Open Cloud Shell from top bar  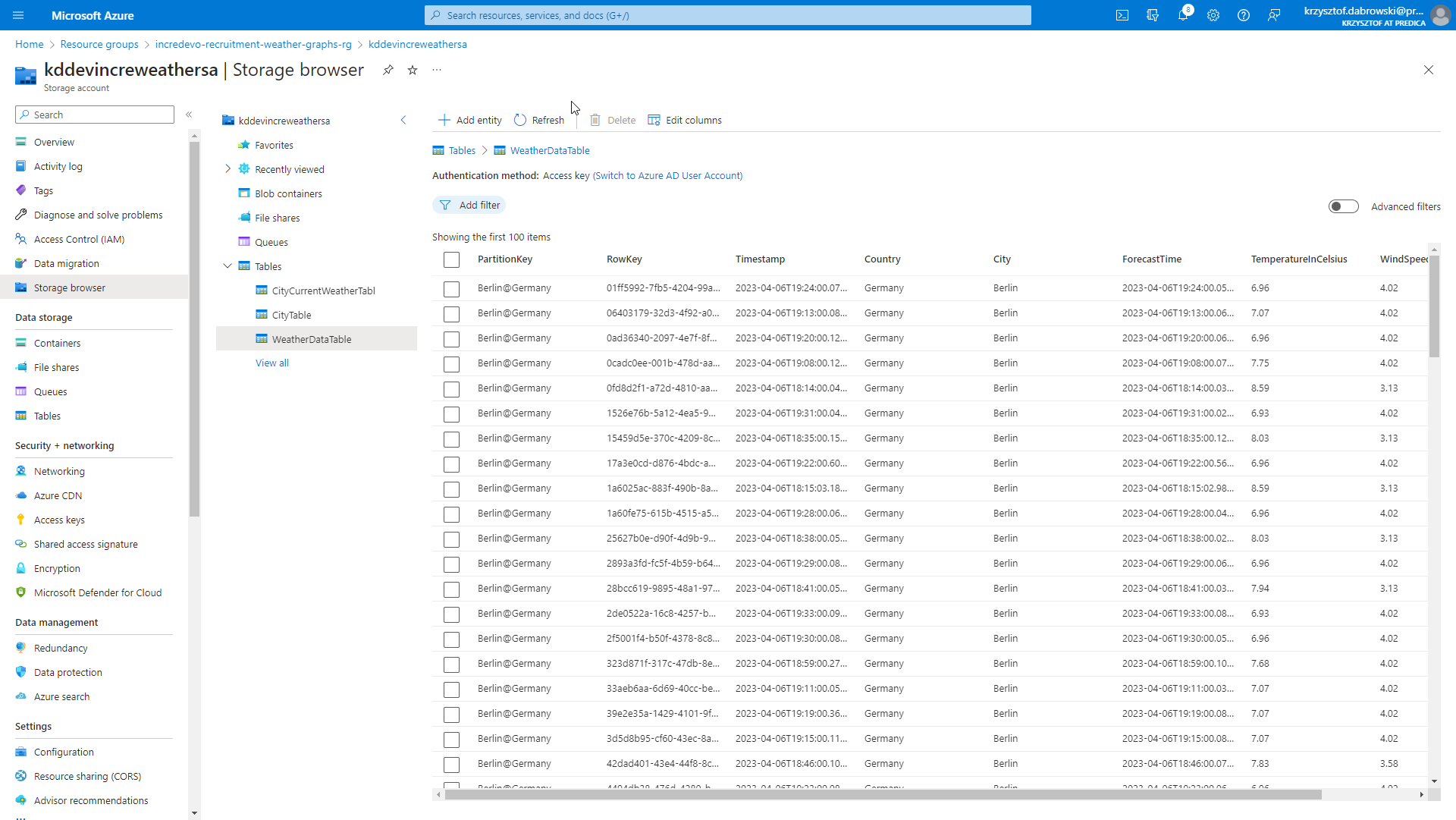tap(1122, 15)
